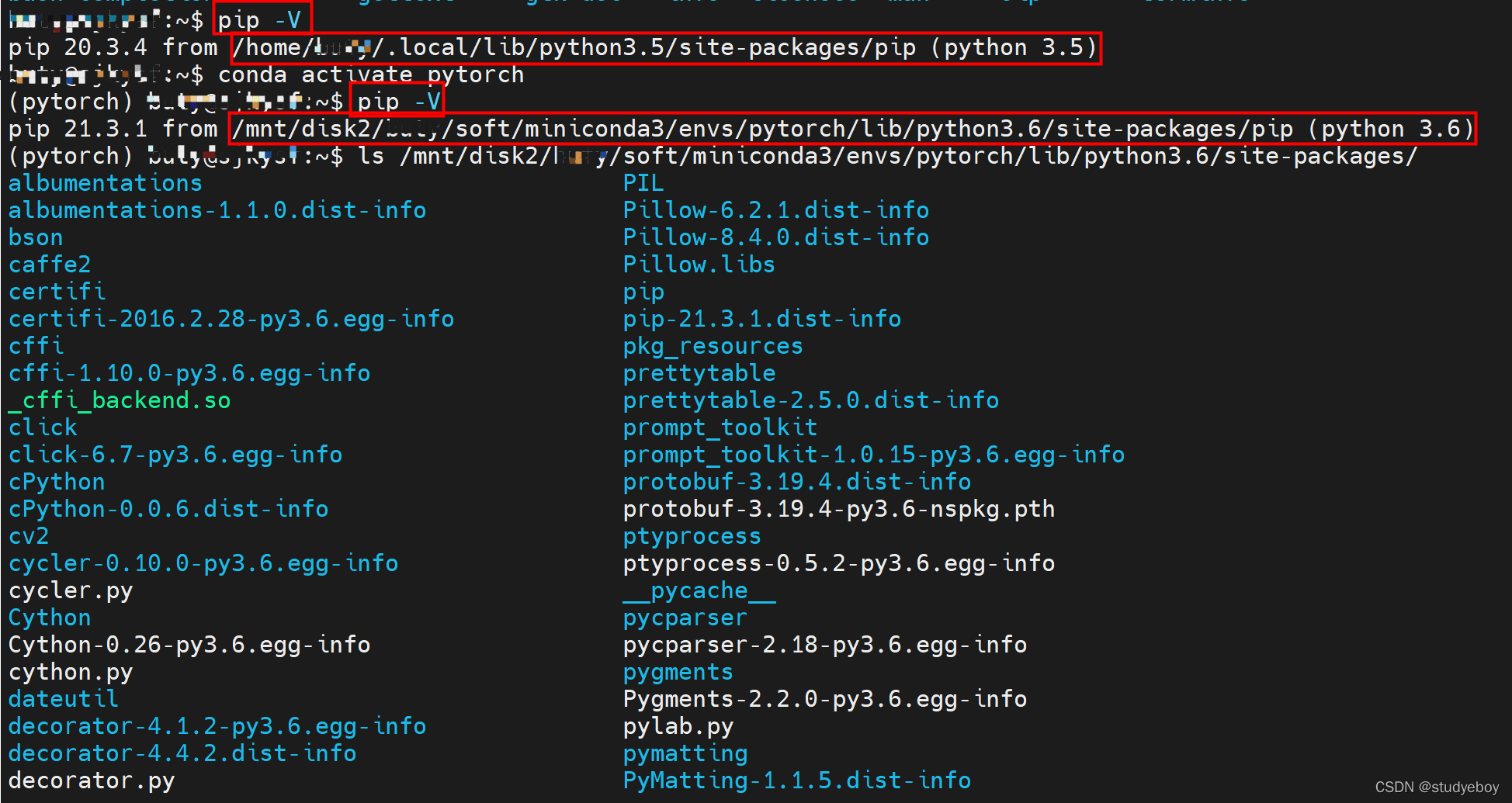Image resolution: width=1512 pixels, height=803 pixels.
Task: Select the pkg_resources directory entry
Action: tap(713, 346)
